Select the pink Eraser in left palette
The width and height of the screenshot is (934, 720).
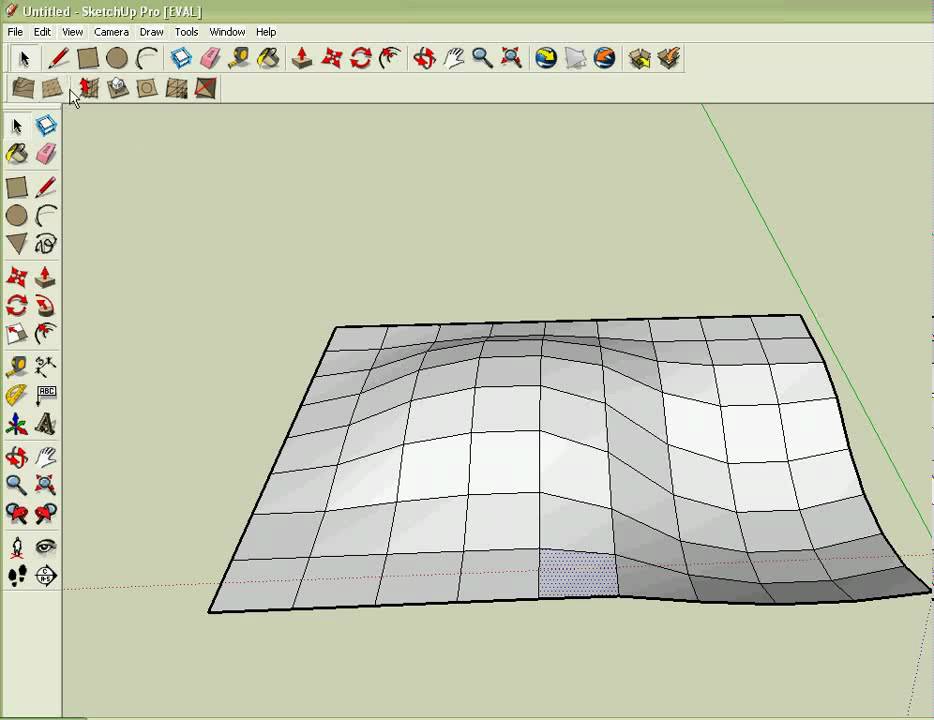[x=46, y=154]
